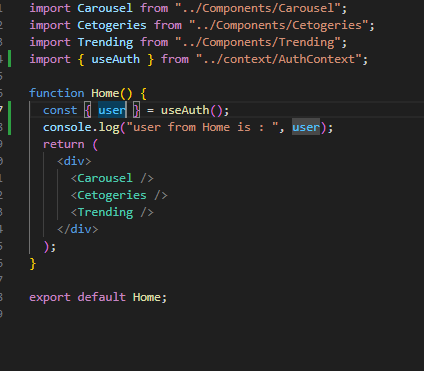Click the "../context/AuthContext" path string
Viewport: 424px width, 371px height.
[279, 59]
